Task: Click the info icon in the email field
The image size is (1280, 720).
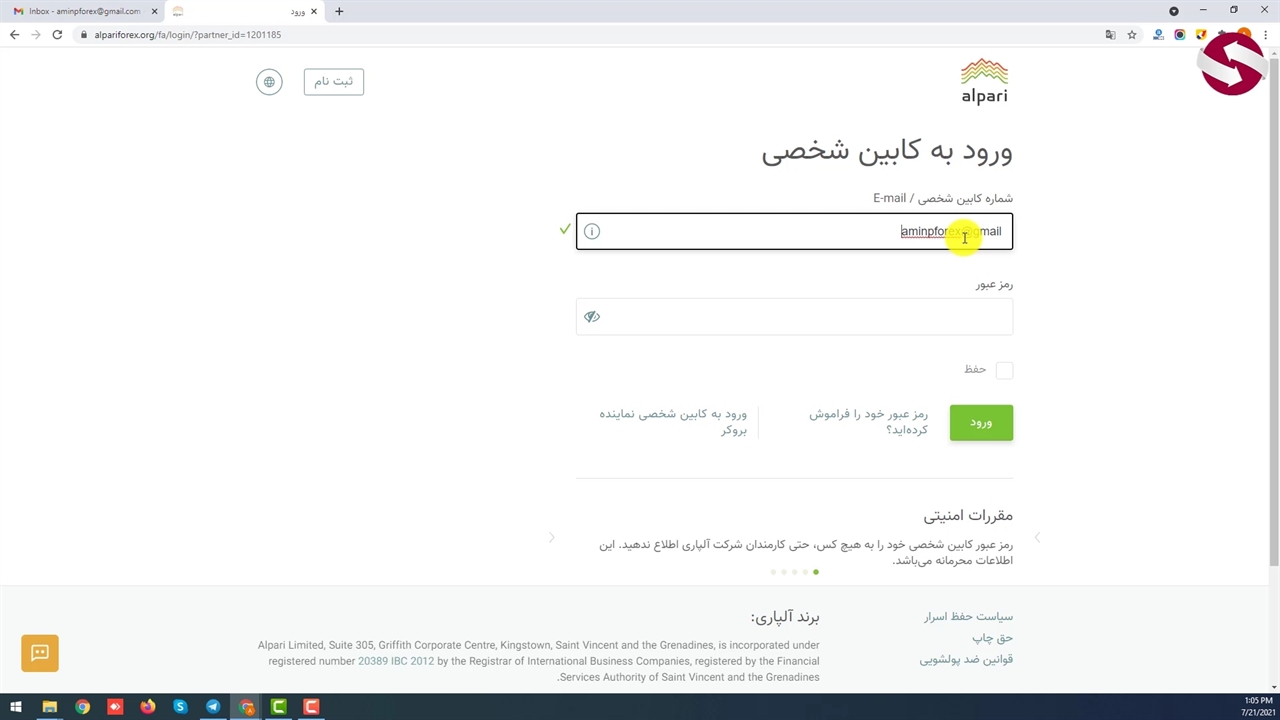Action: tap(592, 232)
